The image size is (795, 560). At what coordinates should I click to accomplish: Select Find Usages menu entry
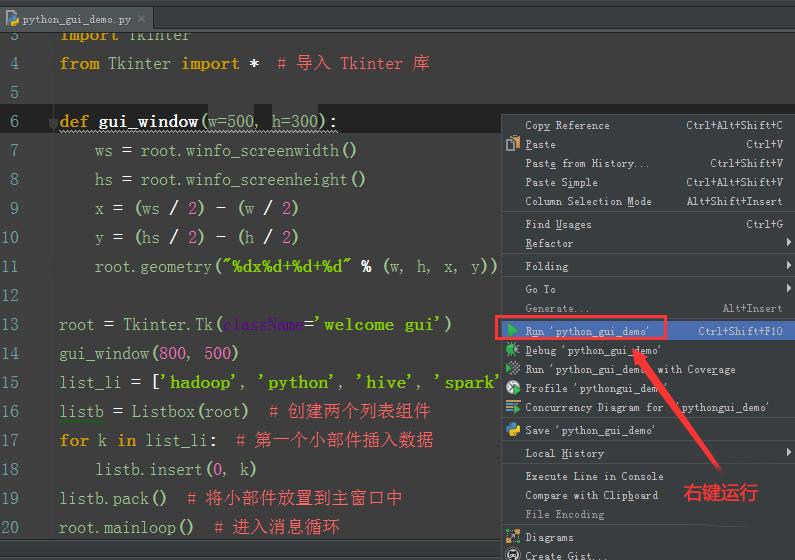point(558,224)
